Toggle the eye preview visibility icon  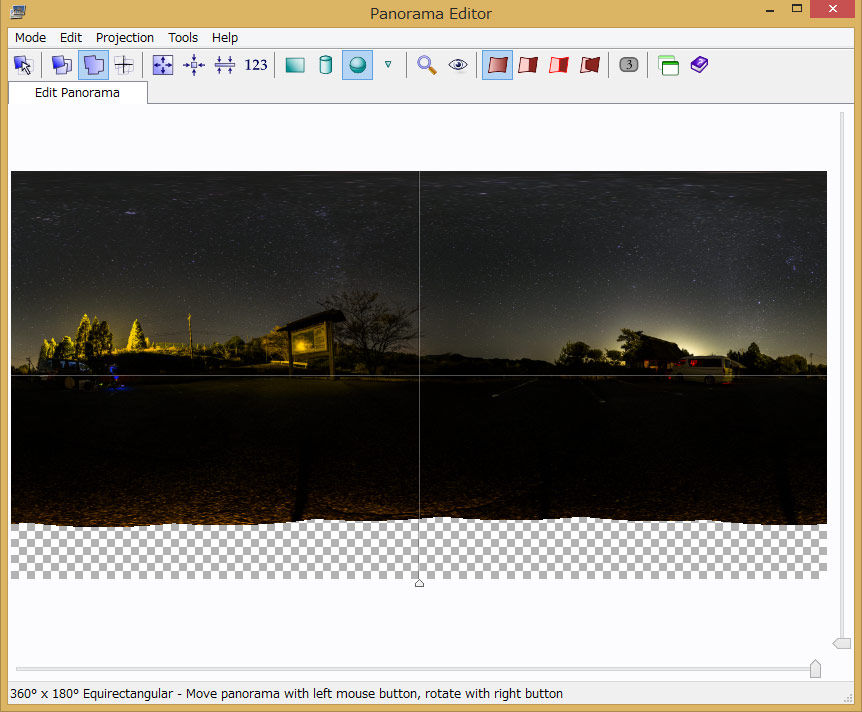(458, 65)
